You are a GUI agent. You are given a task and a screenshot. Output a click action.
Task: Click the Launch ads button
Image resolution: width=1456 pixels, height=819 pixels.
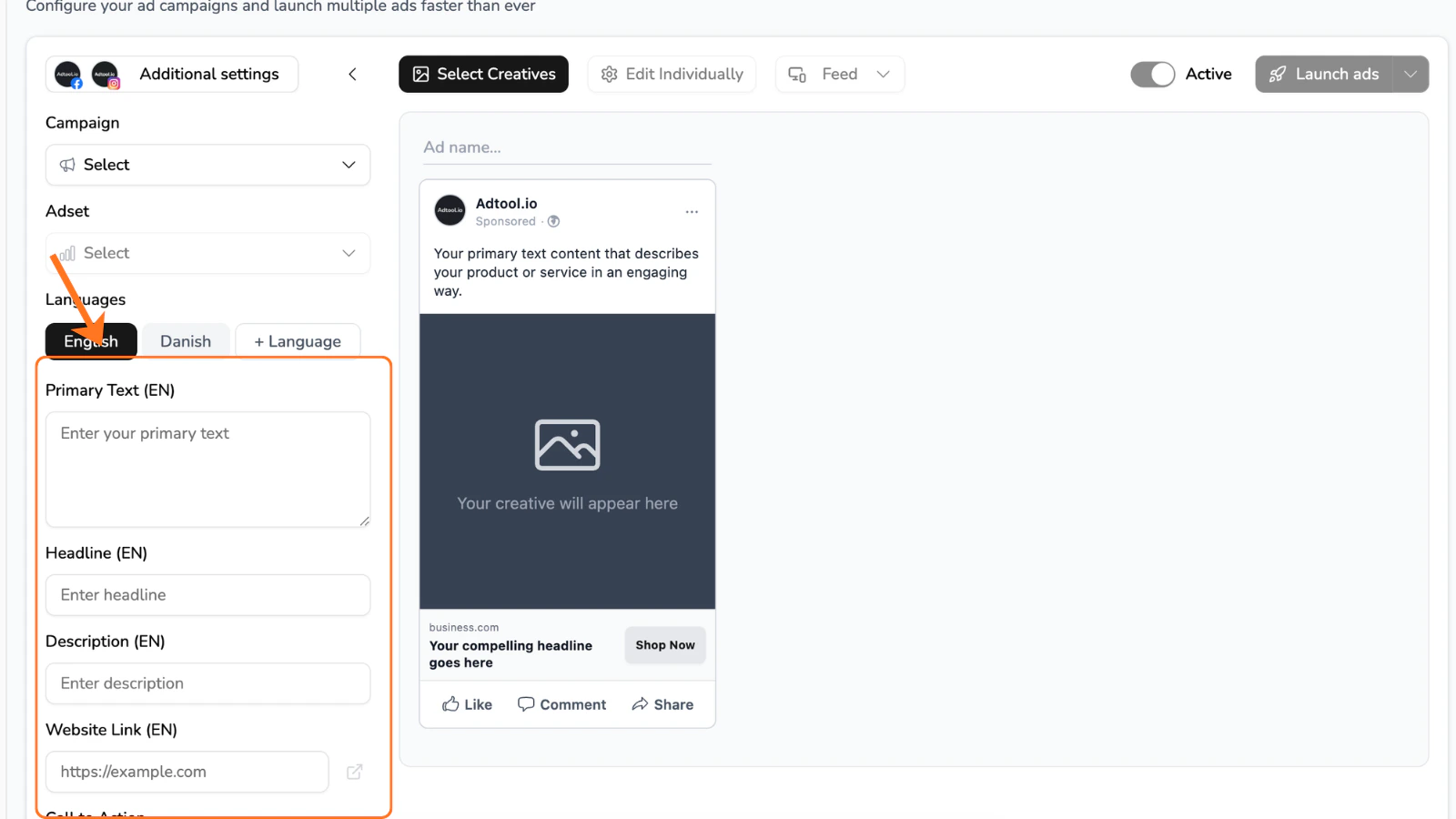pos(1324,75)
